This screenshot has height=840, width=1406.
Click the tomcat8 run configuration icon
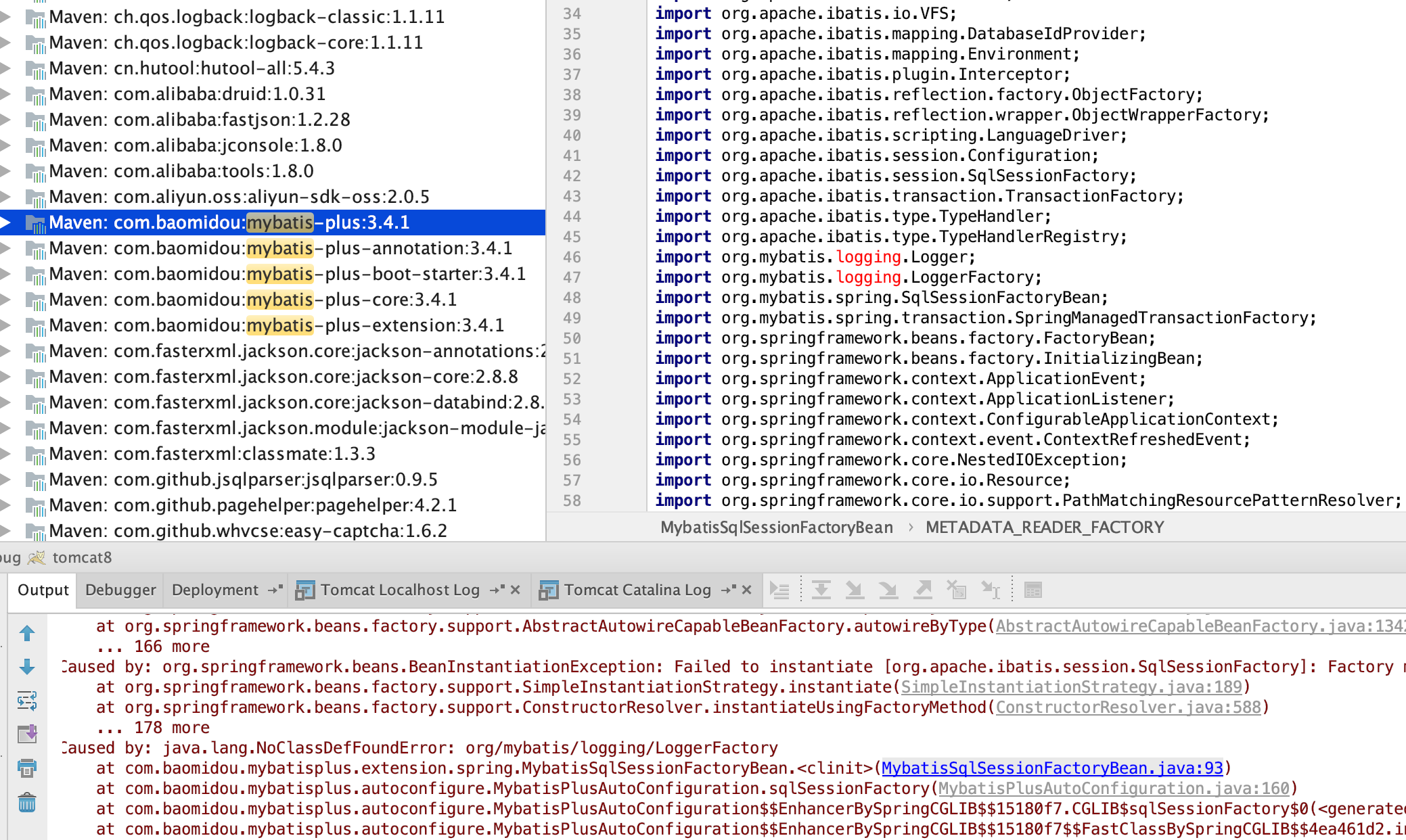click(37, 557)
